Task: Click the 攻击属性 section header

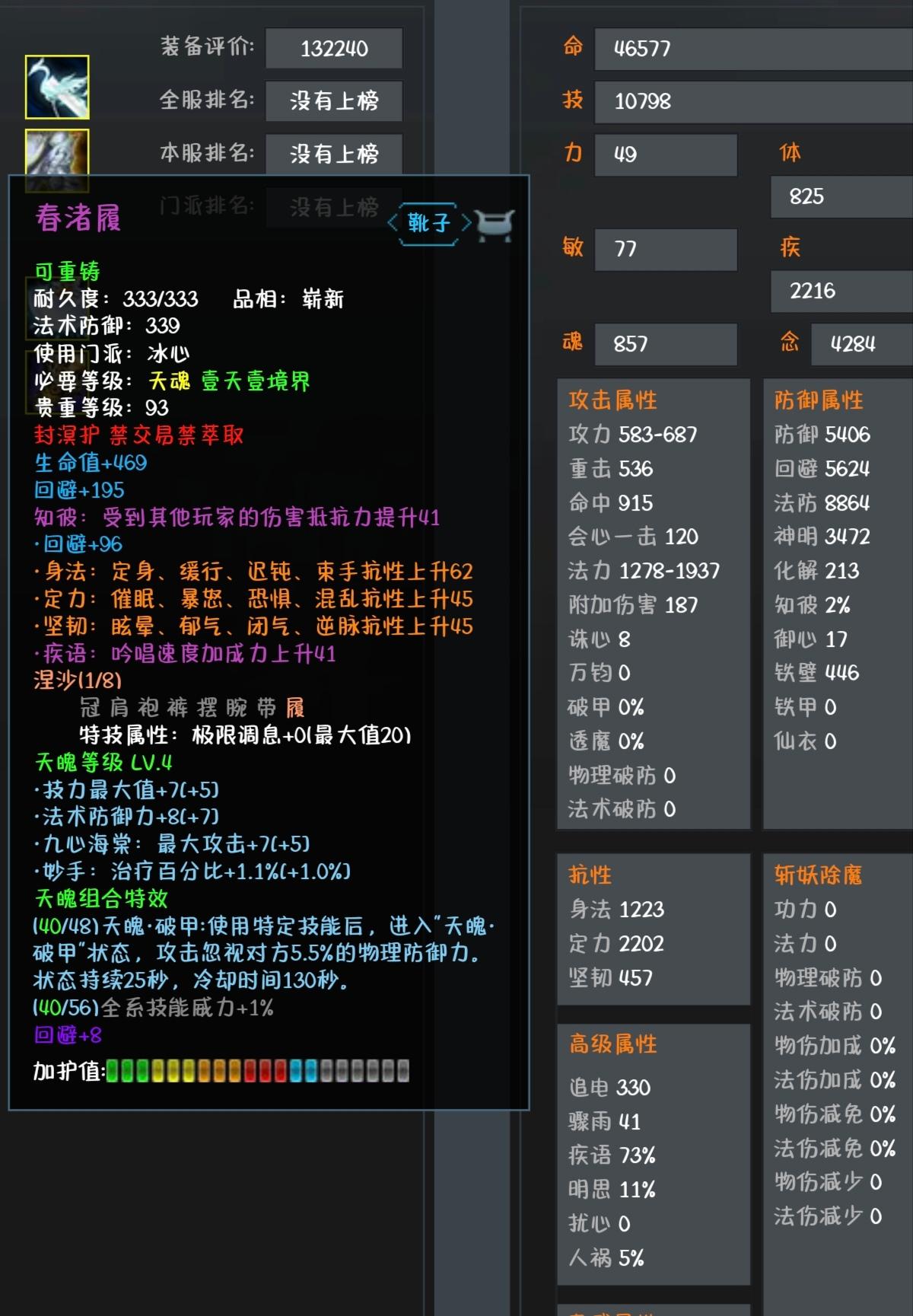Action: coord(612,400)
